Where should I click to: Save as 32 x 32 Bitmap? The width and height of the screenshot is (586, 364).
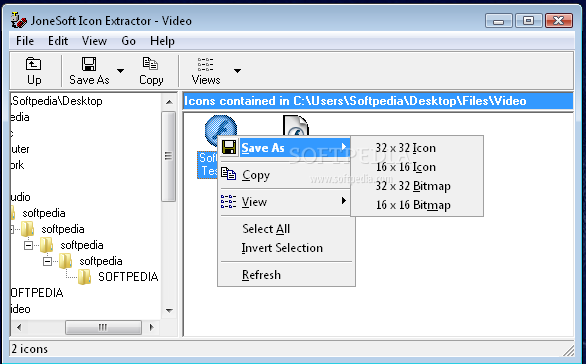pyautogui.click(x=417, y=186)
